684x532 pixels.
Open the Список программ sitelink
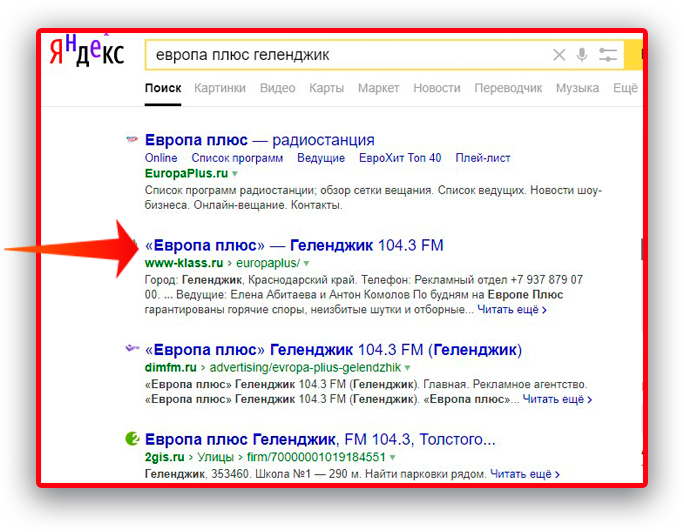pos(237,158)
